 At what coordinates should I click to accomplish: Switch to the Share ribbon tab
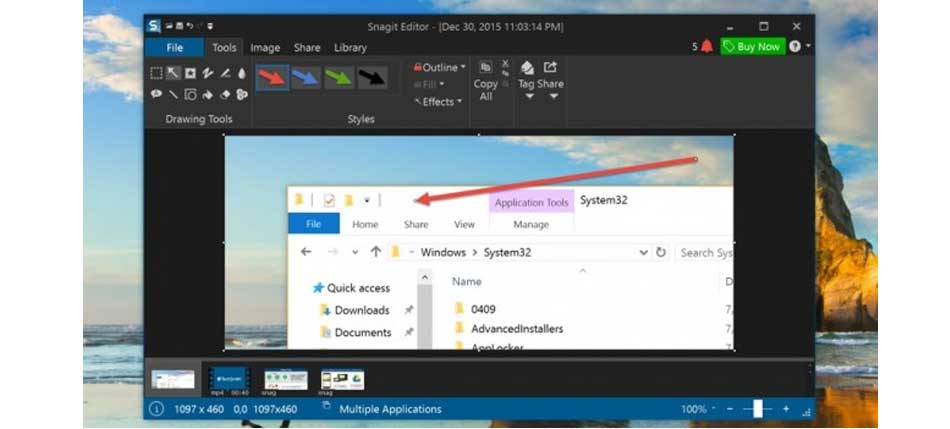(307, 47)
